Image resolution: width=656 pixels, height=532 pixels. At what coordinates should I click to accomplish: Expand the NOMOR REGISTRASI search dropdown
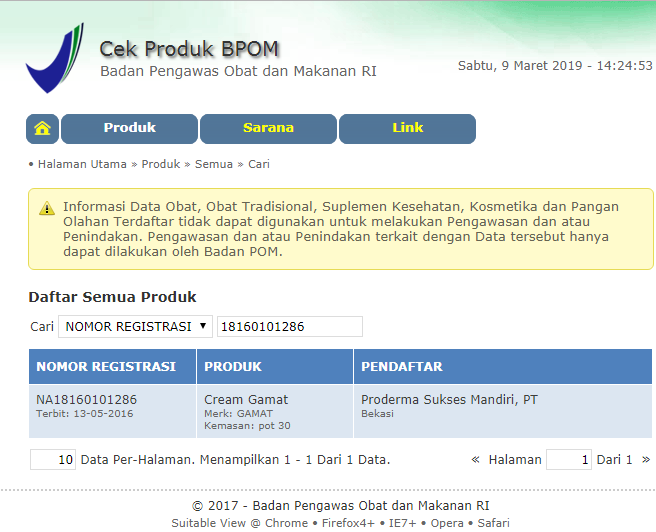[135, 326]
